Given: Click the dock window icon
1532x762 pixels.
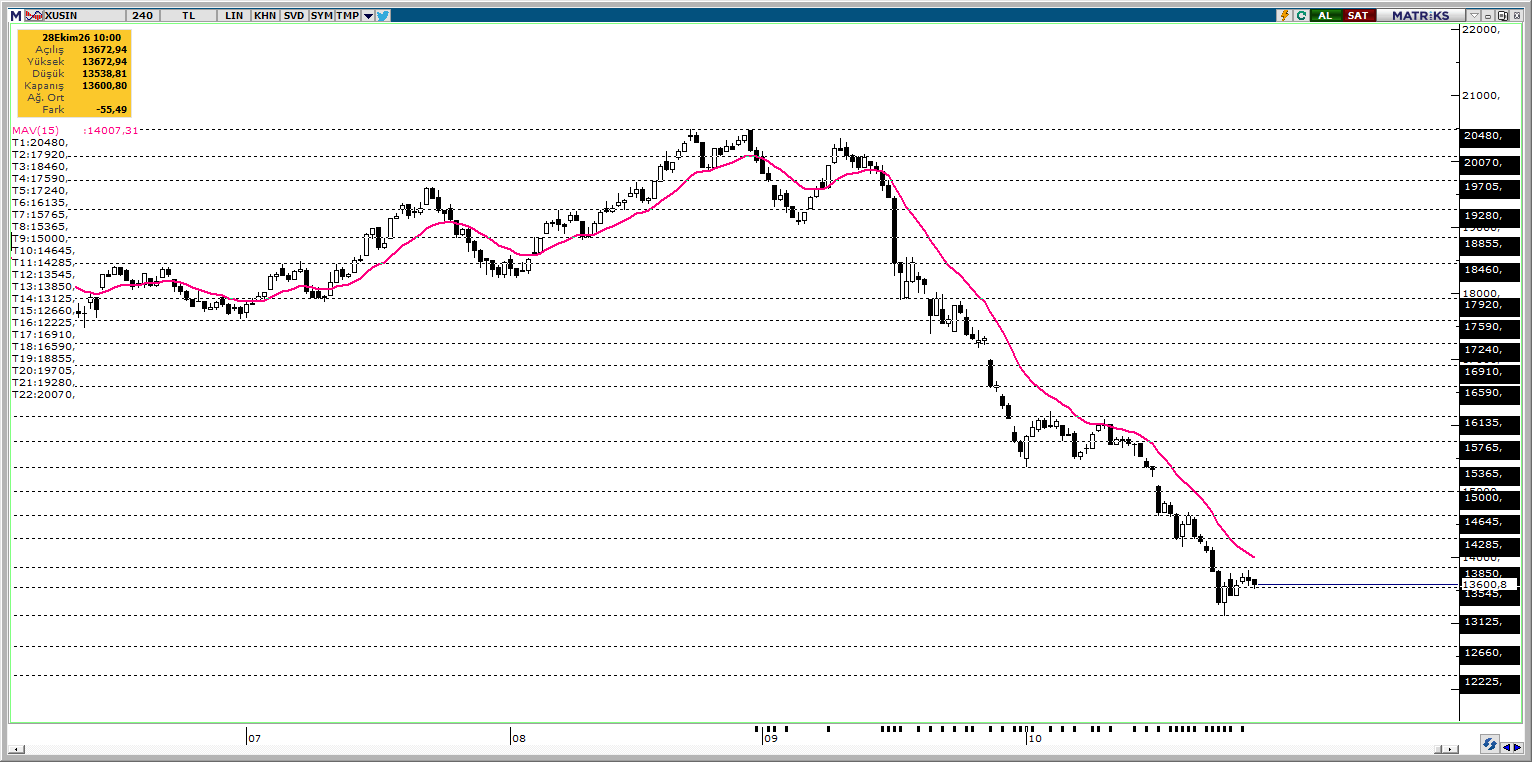Looking at the screenshot, I should pyautogui.click(x=1502, y=15).
